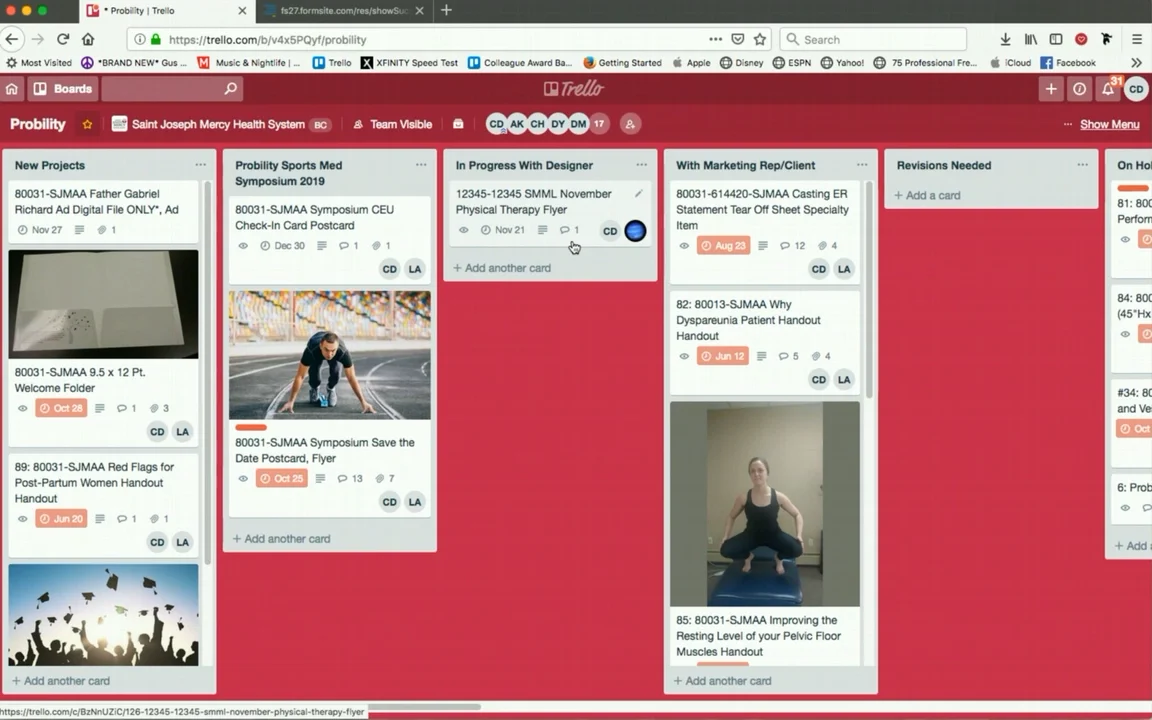Show all 17 more board members
1152x720 pixels.
pos(600,124)
